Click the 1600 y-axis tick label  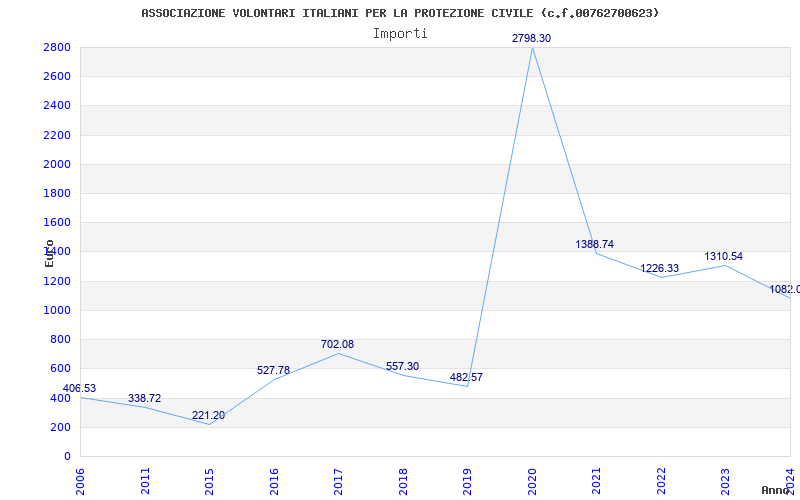point(57,222)
